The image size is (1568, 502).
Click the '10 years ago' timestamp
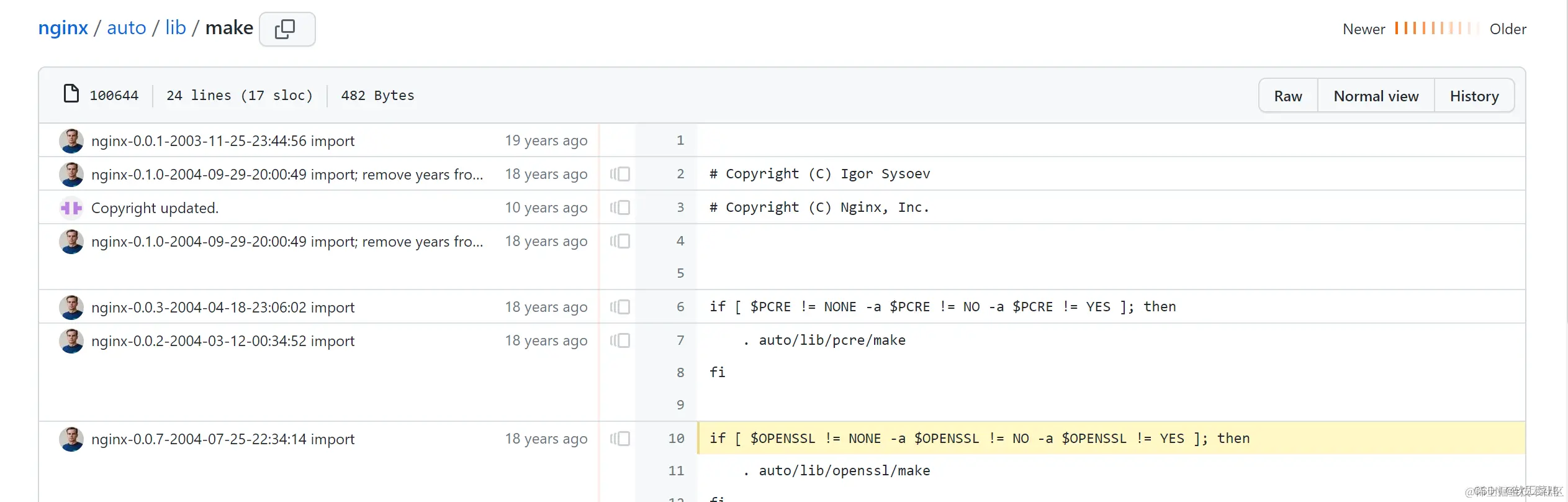point(546,208)
